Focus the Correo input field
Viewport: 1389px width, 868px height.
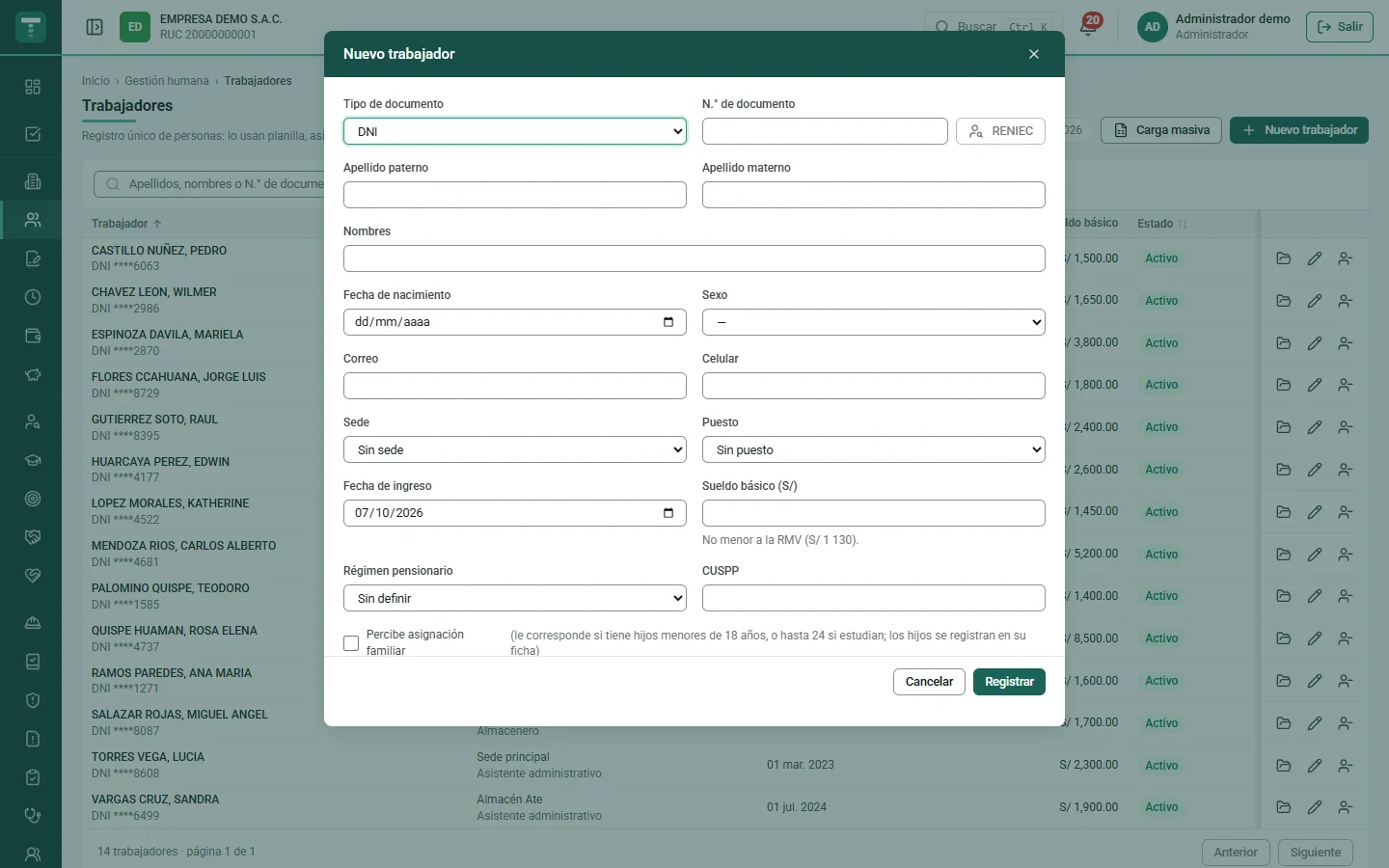point(515,386)
